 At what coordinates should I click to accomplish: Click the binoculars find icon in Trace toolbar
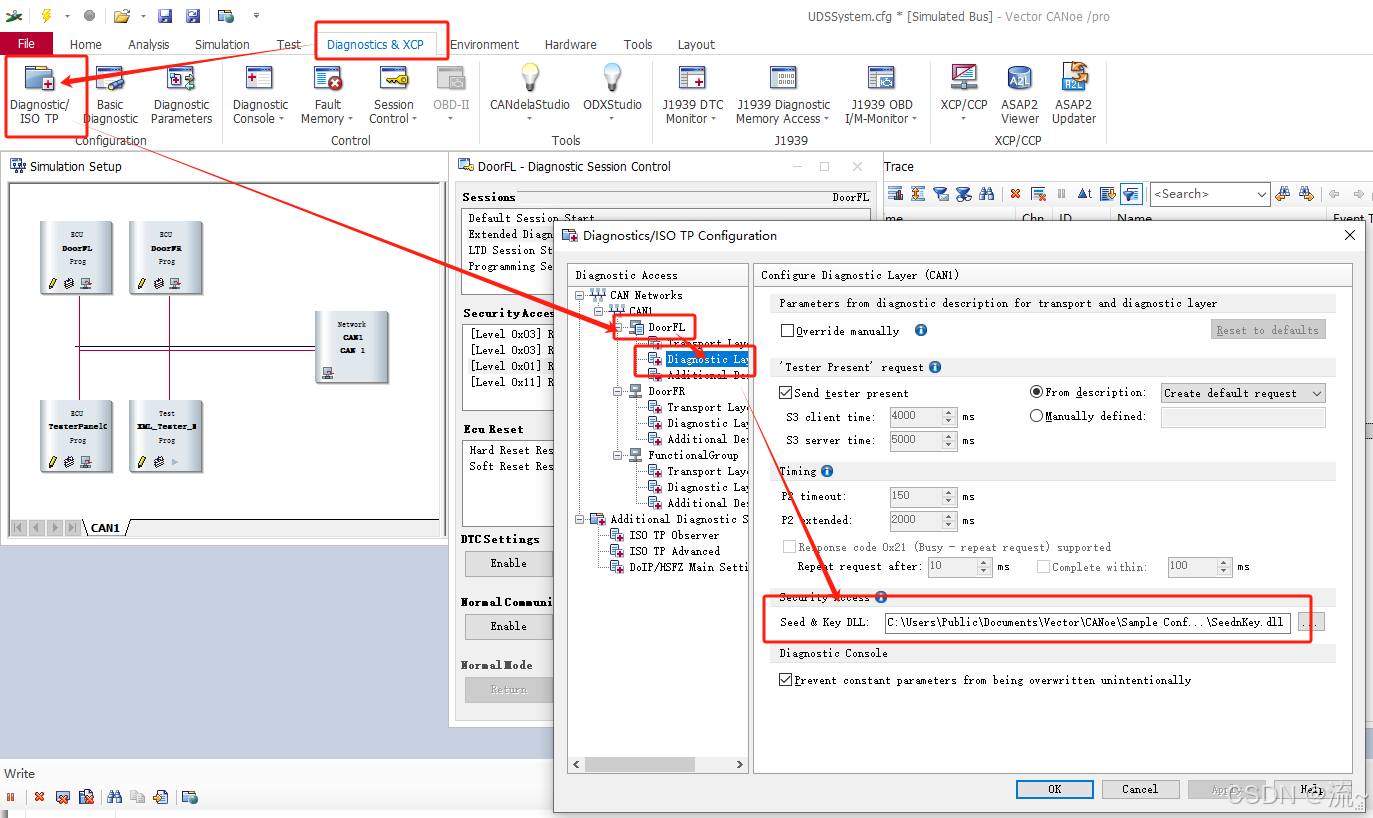pyautogui.click(x=986, y=194)
